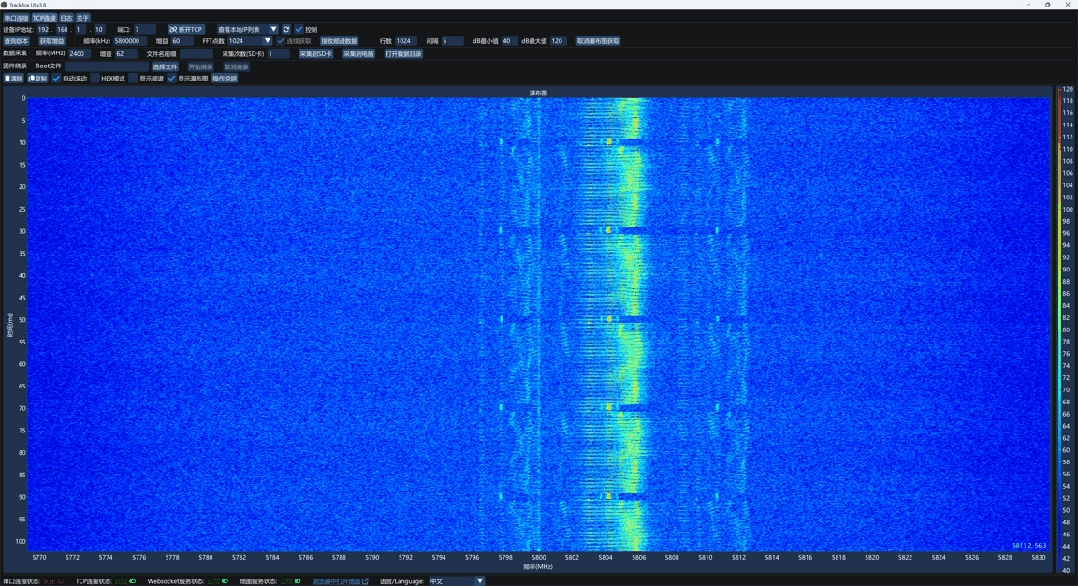Viewport: 1078px width, 586px height.
Task: Toggle the 显示瀑布图 show waterfall checkbox
Action: click(172, 78)
